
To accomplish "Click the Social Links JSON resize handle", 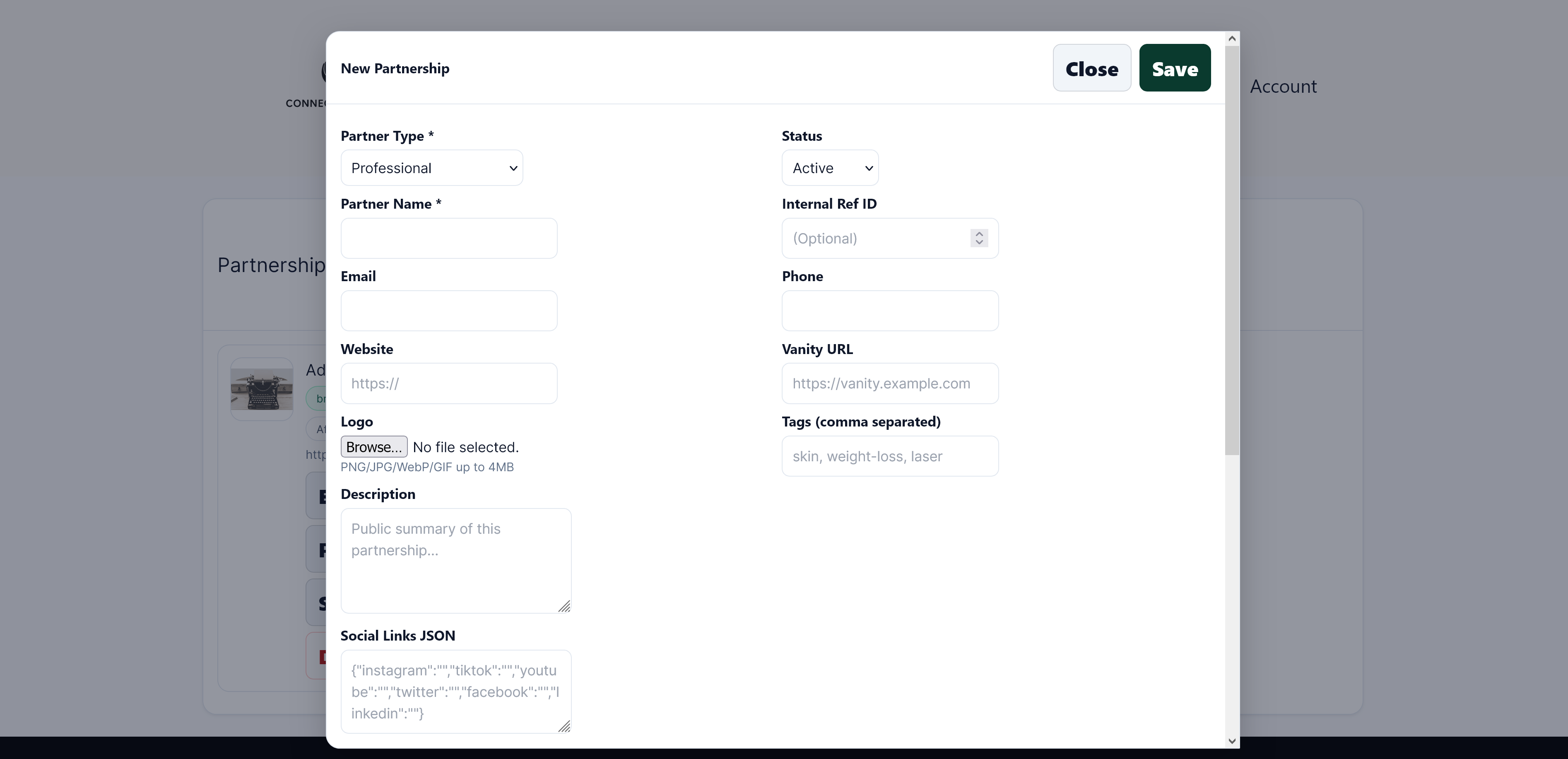I will 566,727.
